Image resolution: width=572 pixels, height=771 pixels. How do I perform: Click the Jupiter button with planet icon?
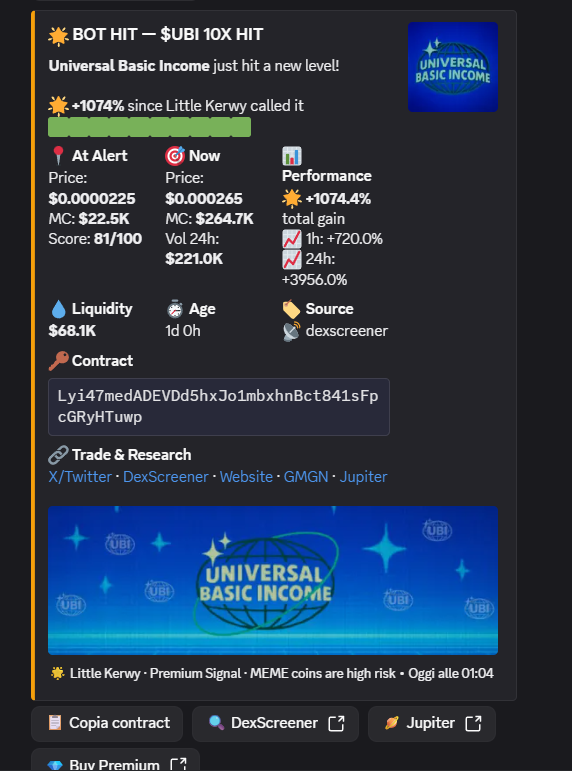[x=431, y=724]
